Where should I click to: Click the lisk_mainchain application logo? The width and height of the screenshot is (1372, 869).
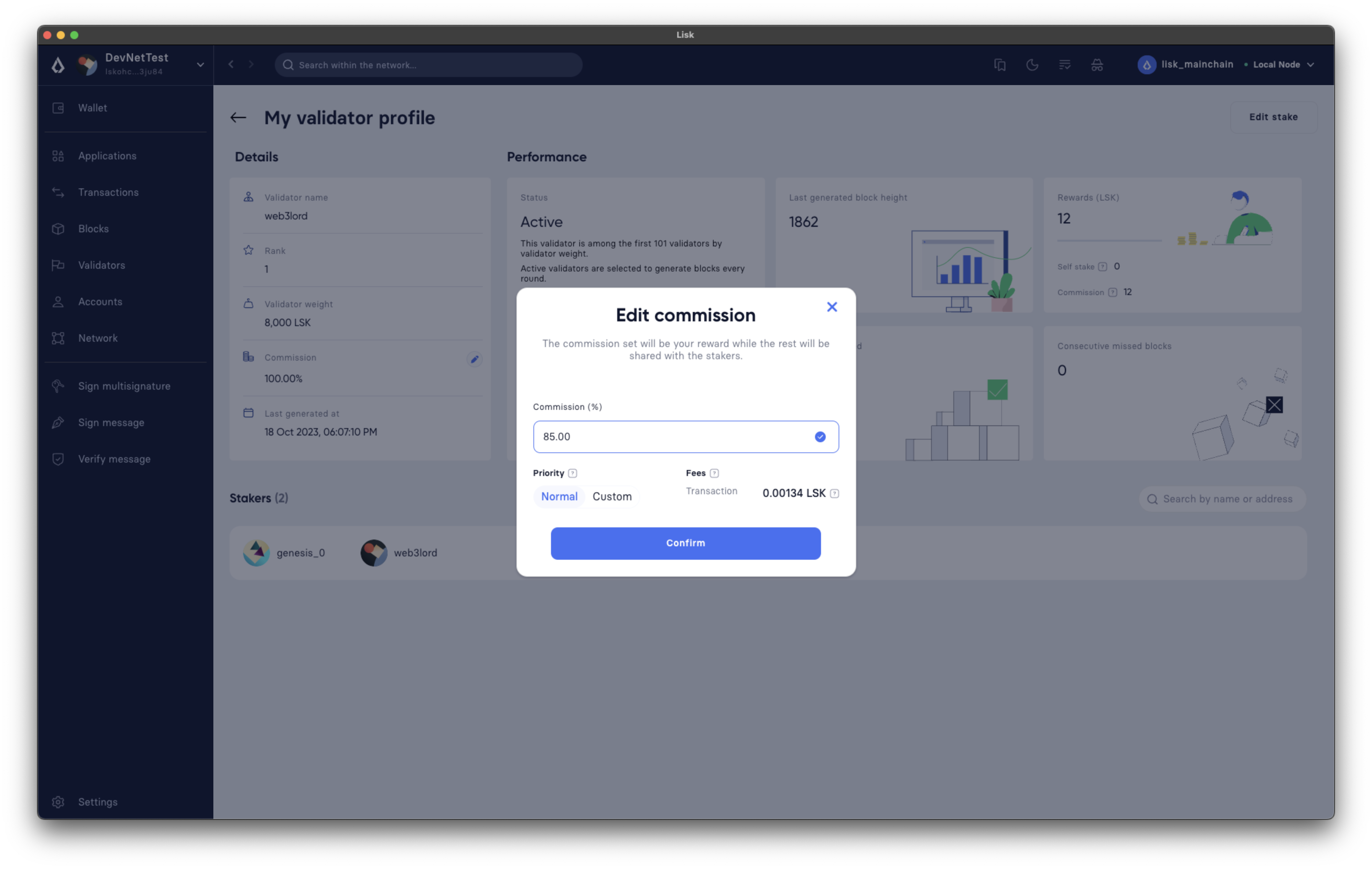[x=1146, y=65]
